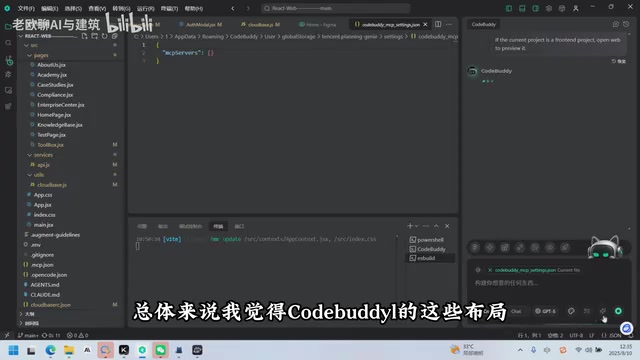This screenshot has width=640, height=360.
Task: Click the split editor icon
Action: pyautogui.click(x=438, y=24)
